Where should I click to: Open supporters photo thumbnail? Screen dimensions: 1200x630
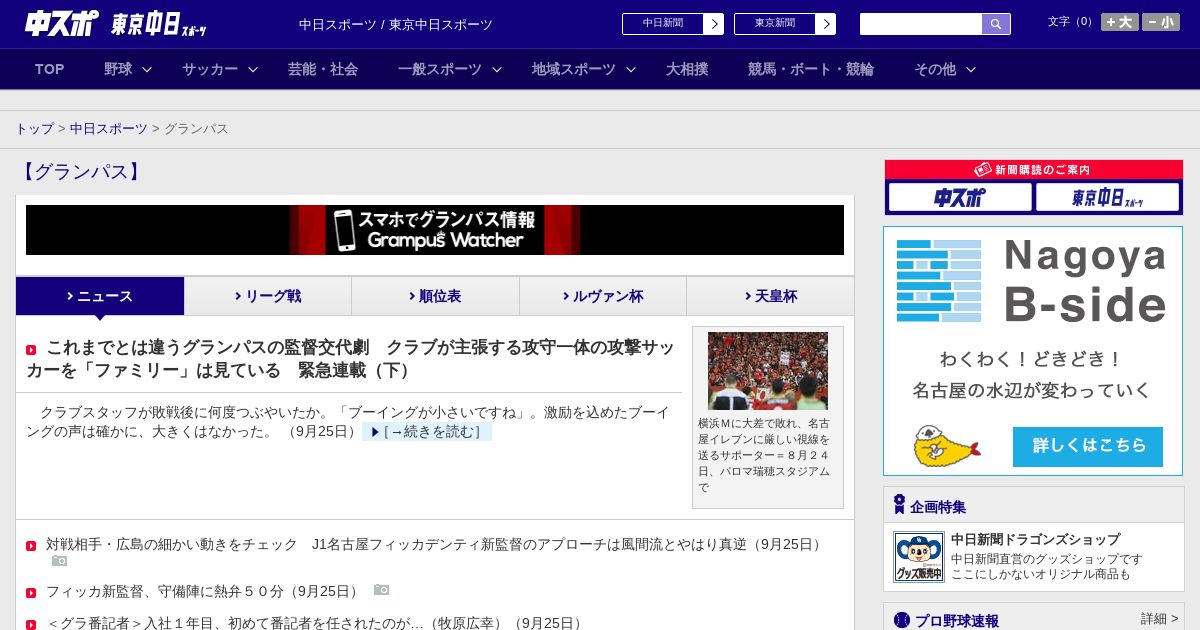pos(768,371)
